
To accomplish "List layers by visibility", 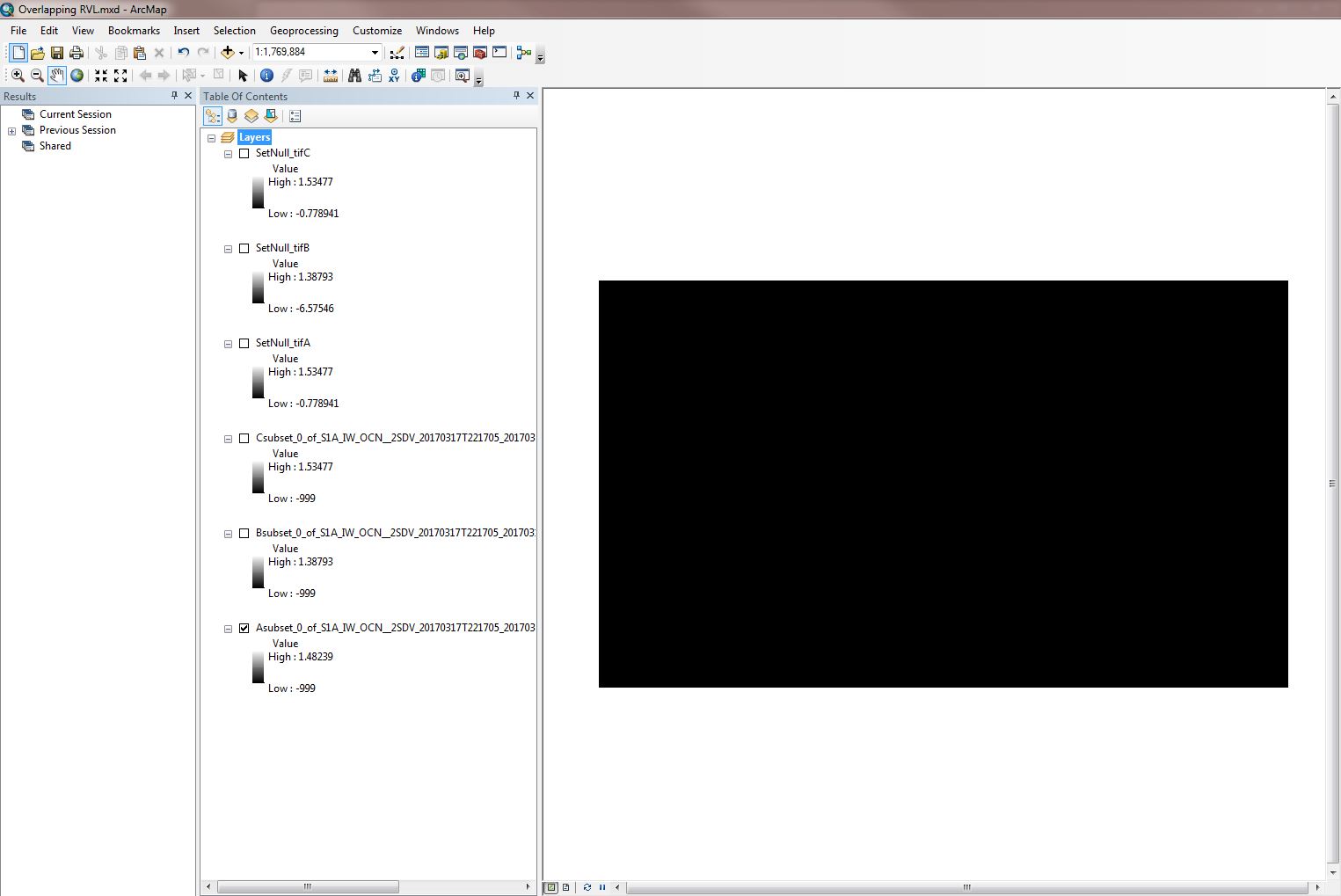I will tap(251, 116).
